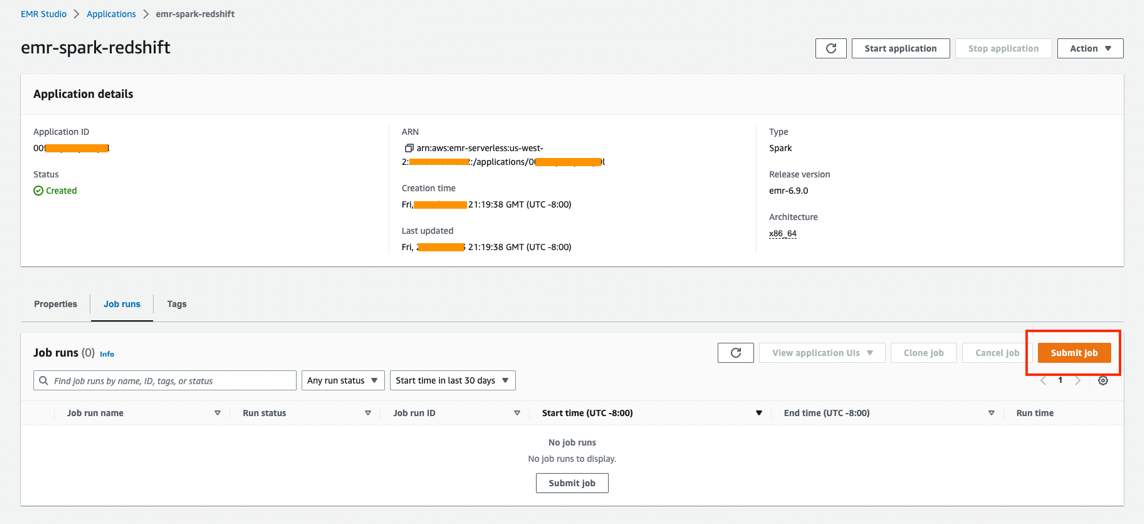Sort by End time column arrow
The height and width of the screenshot is (524, 1144).
(x=992, y=413)
